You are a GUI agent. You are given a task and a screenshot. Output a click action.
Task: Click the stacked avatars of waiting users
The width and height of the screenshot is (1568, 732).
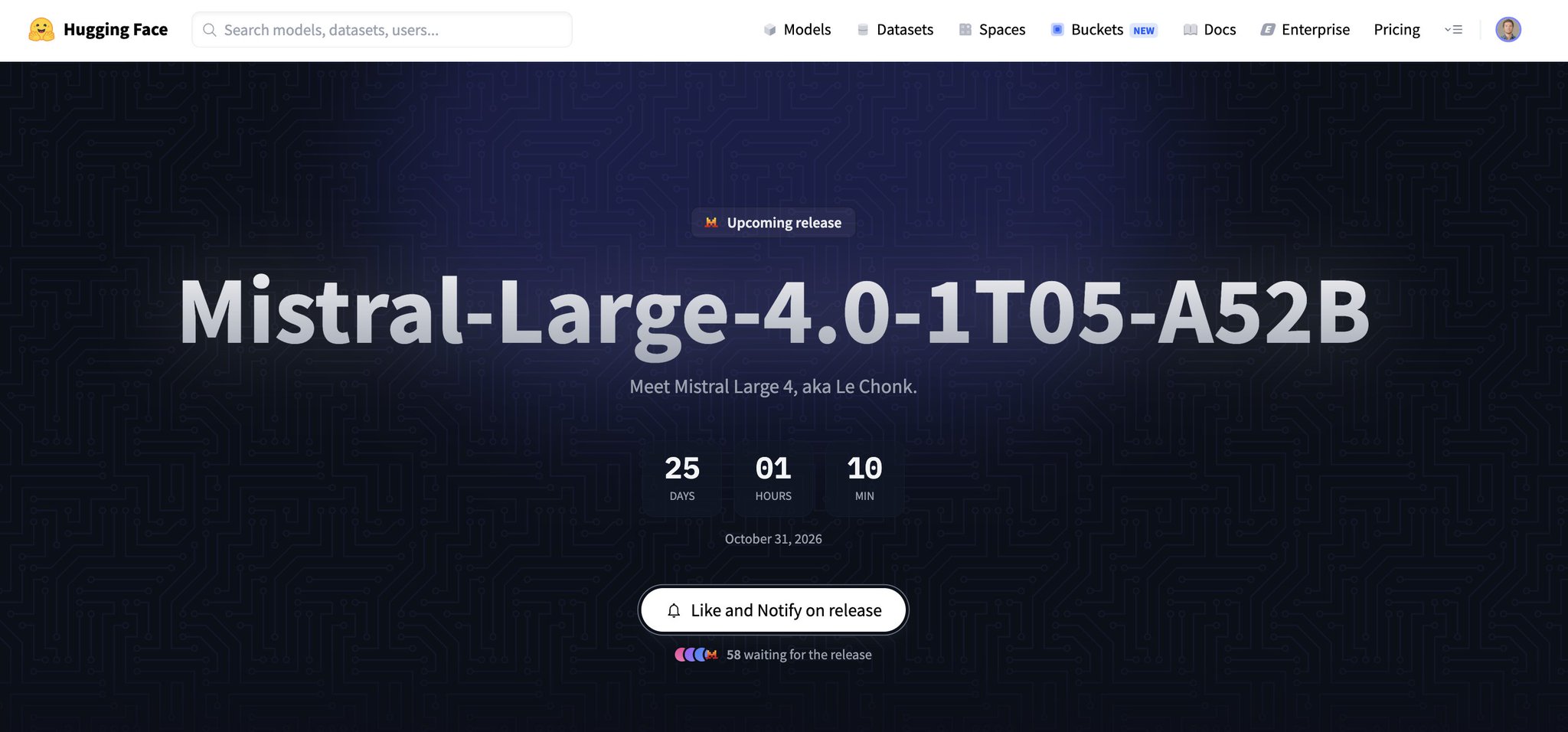pyautogui.click(x=696, y=655)
